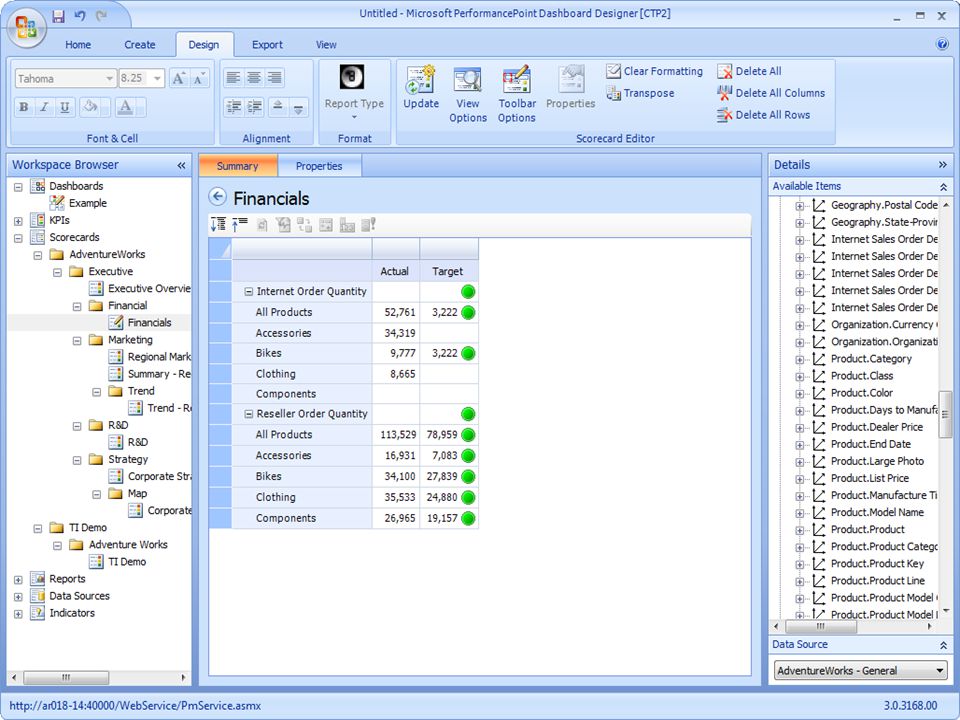
Task: Click the Available Items vertical scrollbar thumb
Action: click(x=945, y=414)
